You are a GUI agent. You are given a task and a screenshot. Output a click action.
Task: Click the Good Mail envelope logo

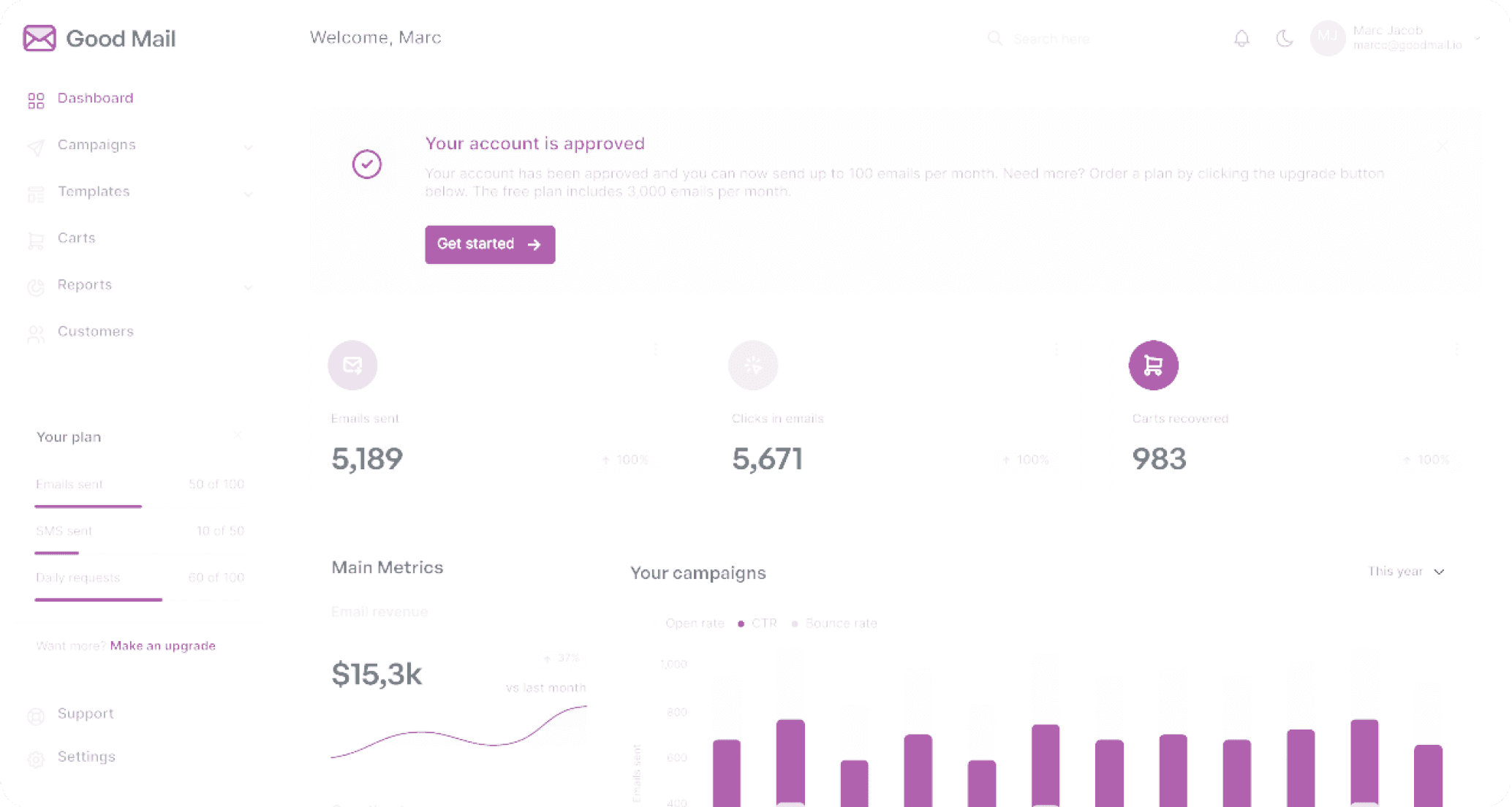[x=39, y=38]
